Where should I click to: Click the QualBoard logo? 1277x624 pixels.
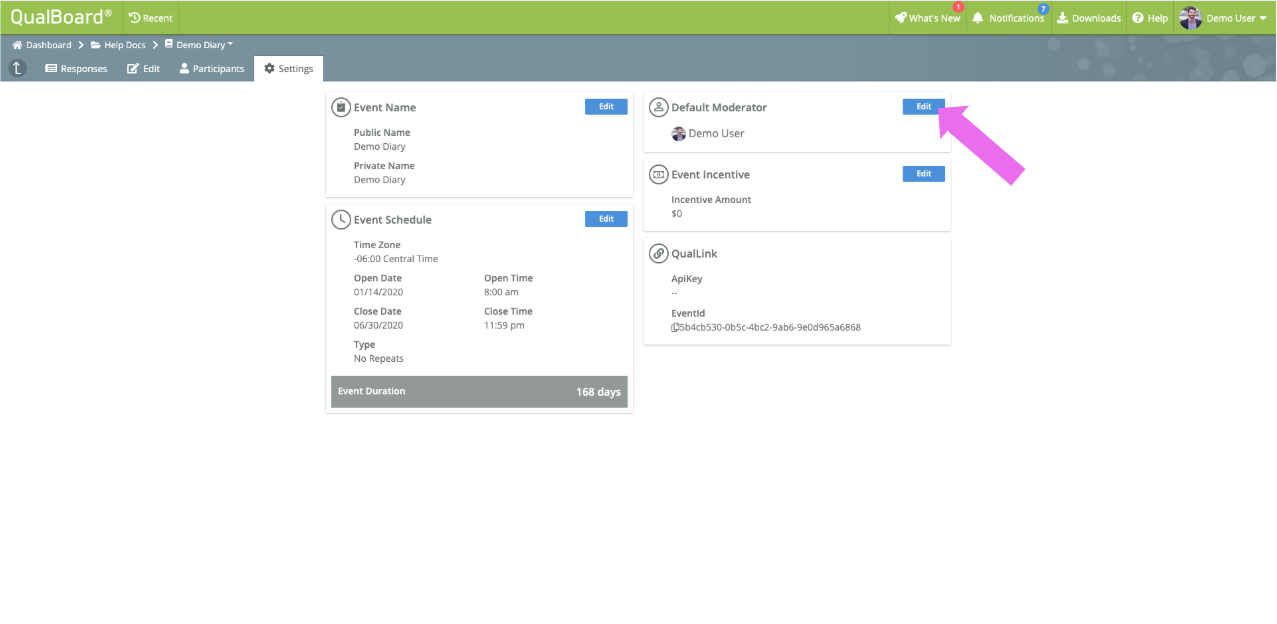point(61,17)
